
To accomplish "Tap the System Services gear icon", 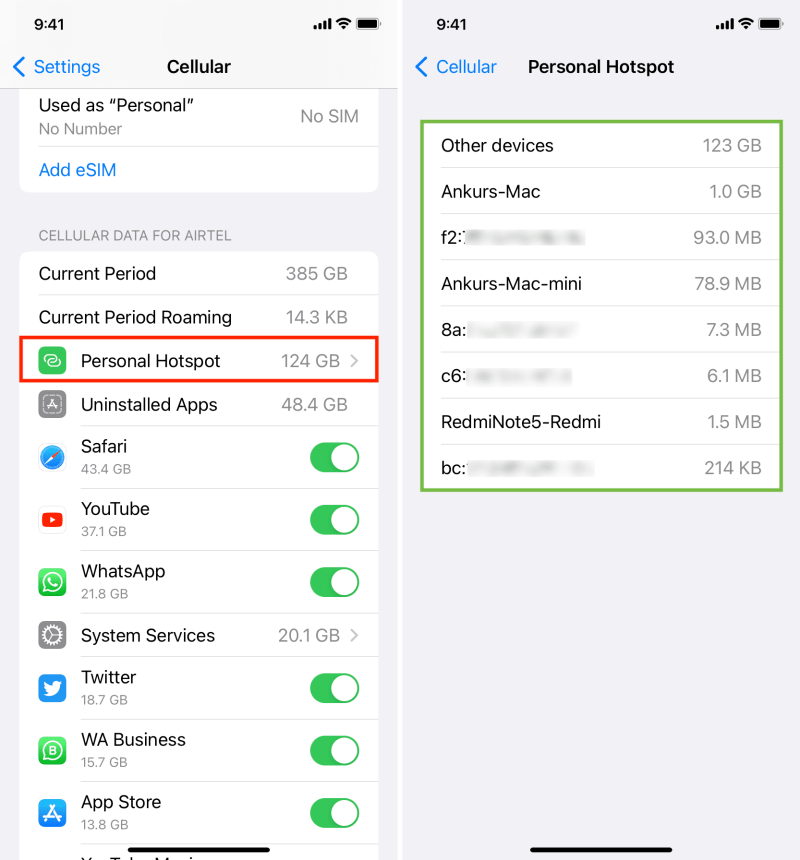I will pos(52,635).
